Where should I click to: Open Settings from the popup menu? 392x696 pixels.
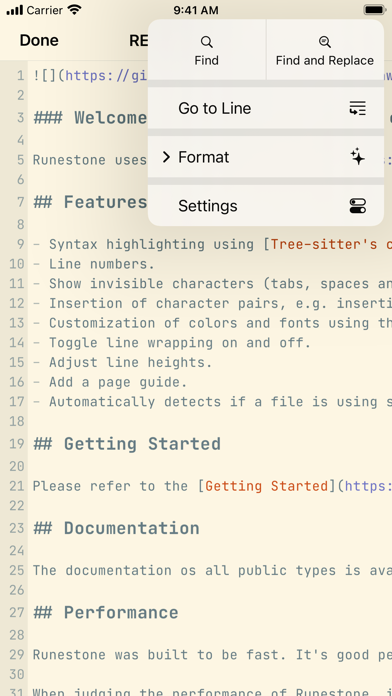click(x=265, y=206)
